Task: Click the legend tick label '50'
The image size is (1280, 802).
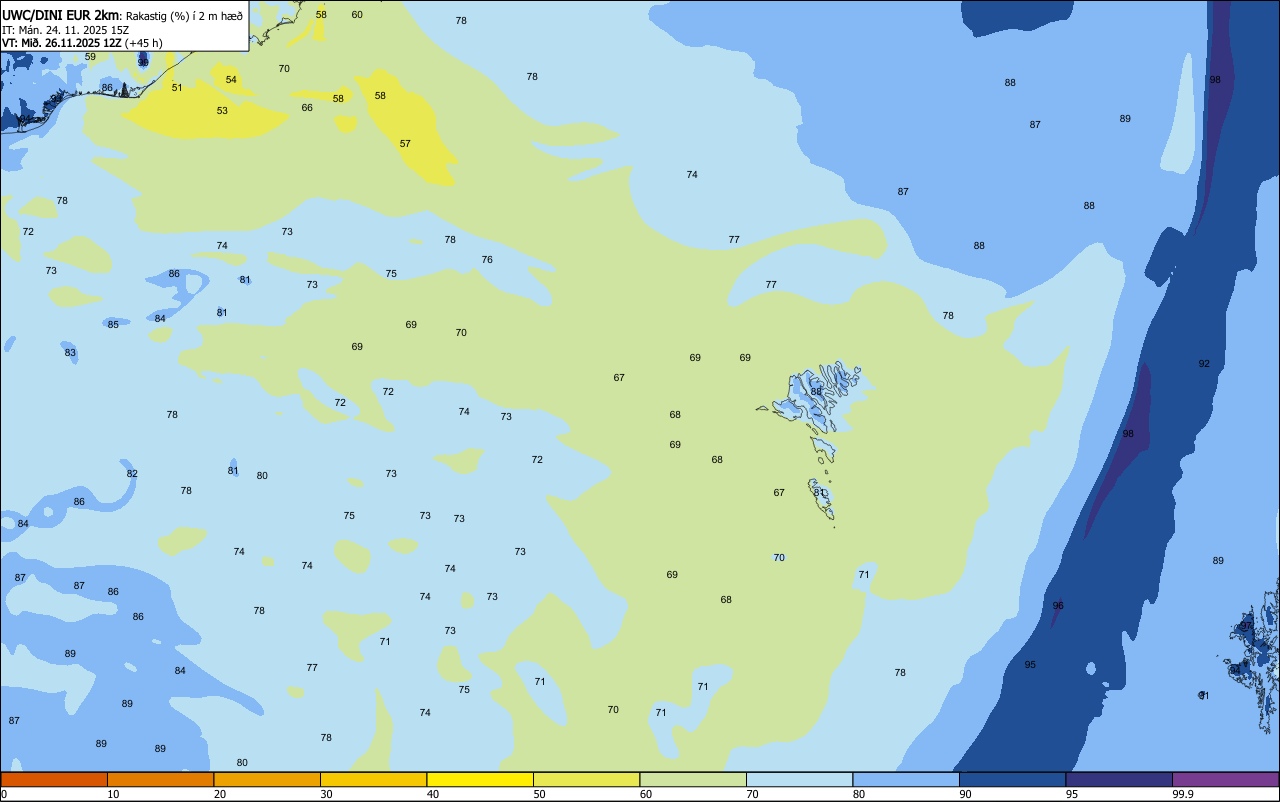Action: coord(539,794)
